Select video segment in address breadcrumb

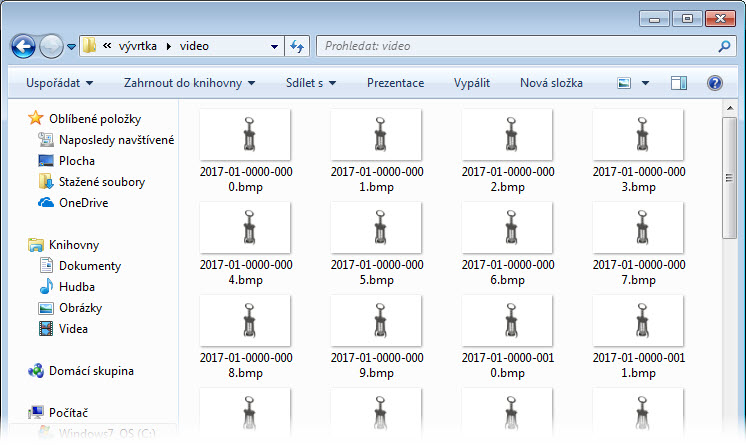194,46
